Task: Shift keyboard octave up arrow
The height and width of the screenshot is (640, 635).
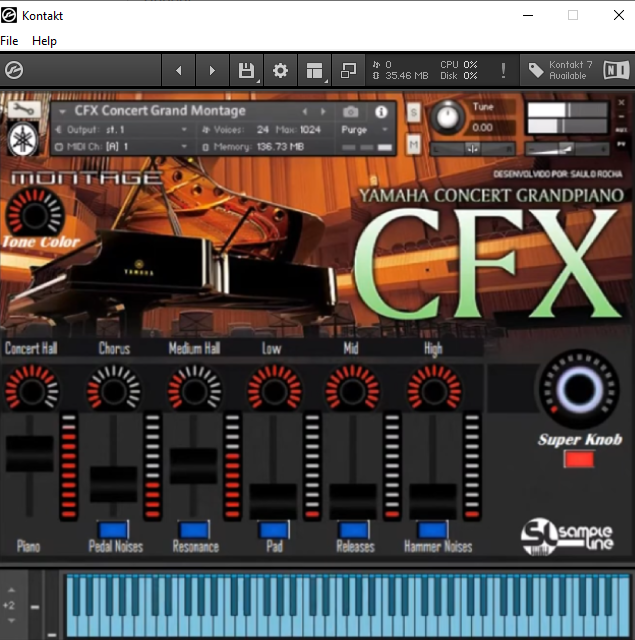Action: pyautogui.click(x=11, y=590)
